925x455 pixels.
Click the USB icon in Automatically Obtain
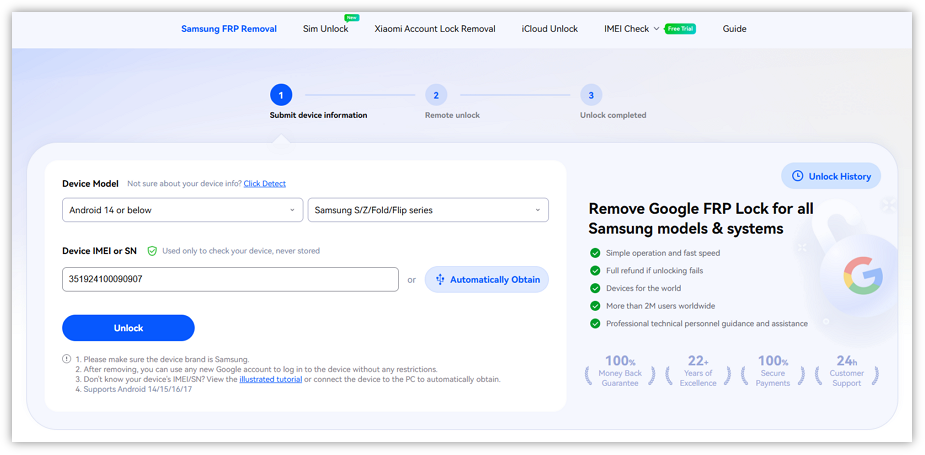tap(440, 280)
